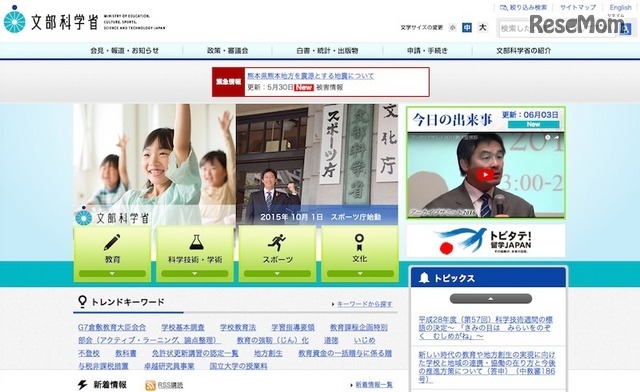Viewport: 640px width, 392px height.
Task: Open 申請・手続き menu
Action: tap(427, 51)
